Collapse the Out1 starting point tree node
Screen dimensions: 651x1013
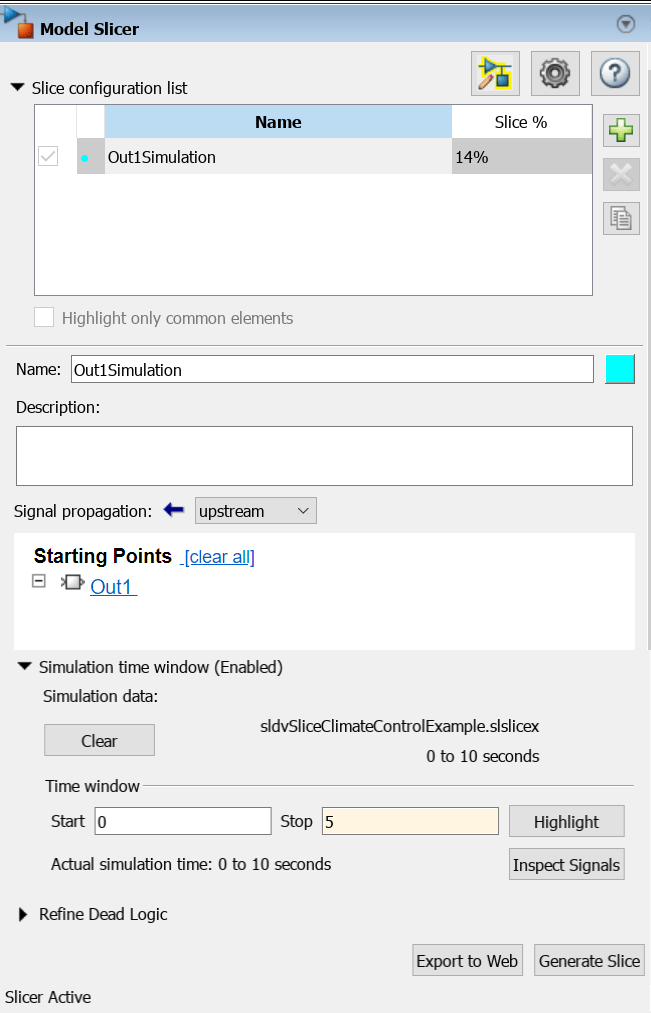[39, 580]
